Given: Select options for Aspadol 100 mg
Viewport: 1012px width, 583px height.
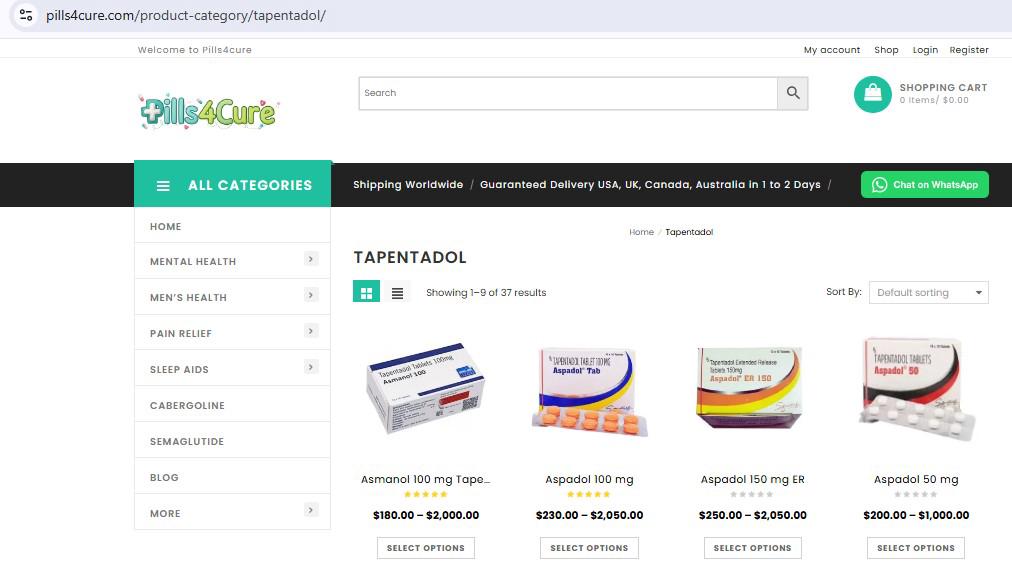Looking at the screenshot, I should (589, 548).
